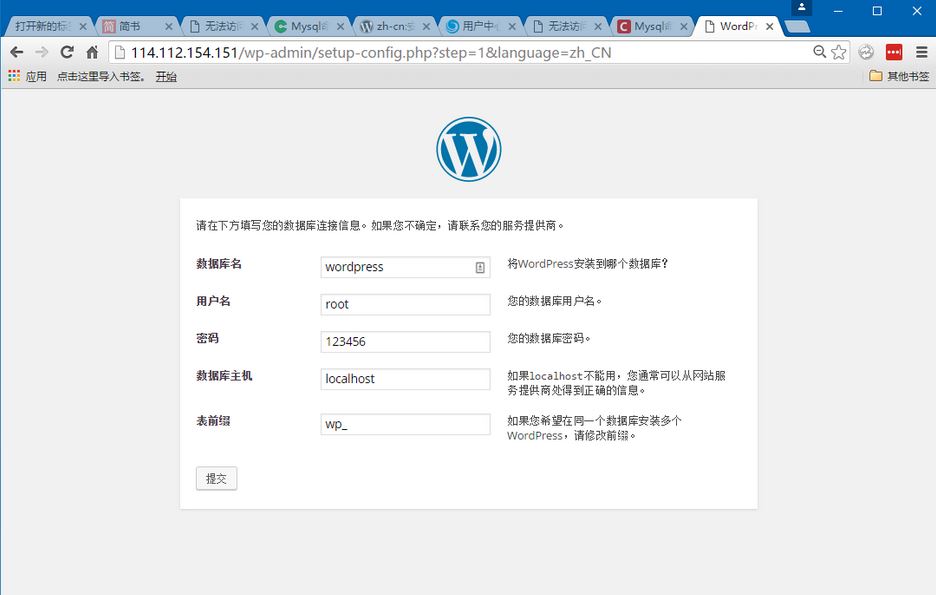Bookmark this page with the star icon
The width and height of the screenshot is (936, 595).
[x=839, y=53]
